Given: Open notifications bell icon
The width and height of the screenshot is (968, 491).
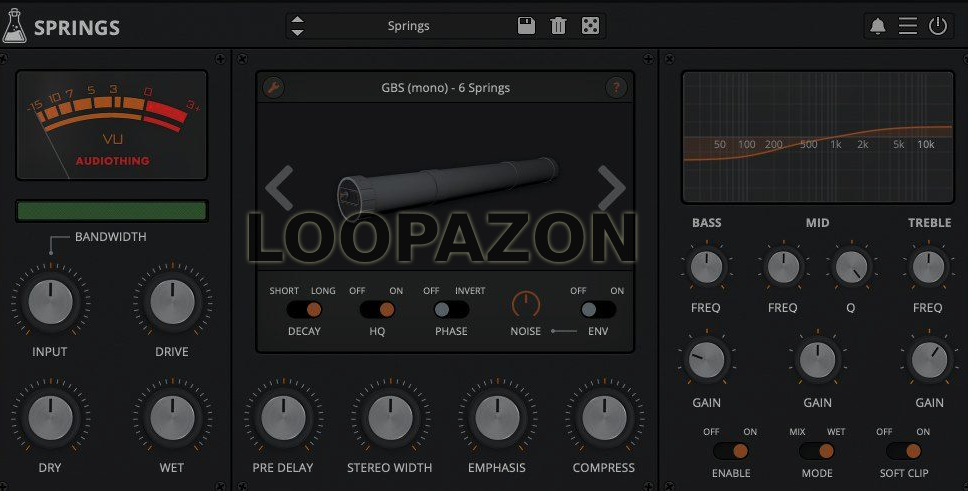Looking at the screenshot, I should 877,26.
